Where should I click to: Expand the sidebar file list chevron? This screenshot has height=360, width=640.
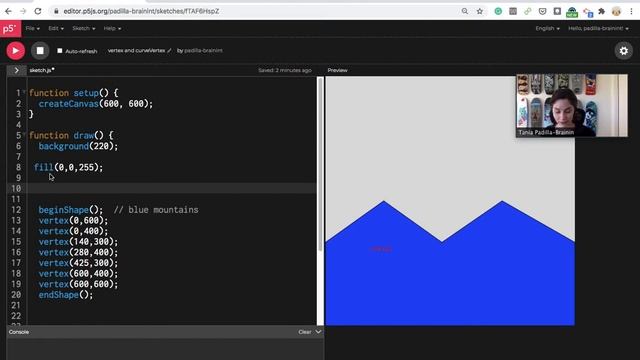[17, 70]
